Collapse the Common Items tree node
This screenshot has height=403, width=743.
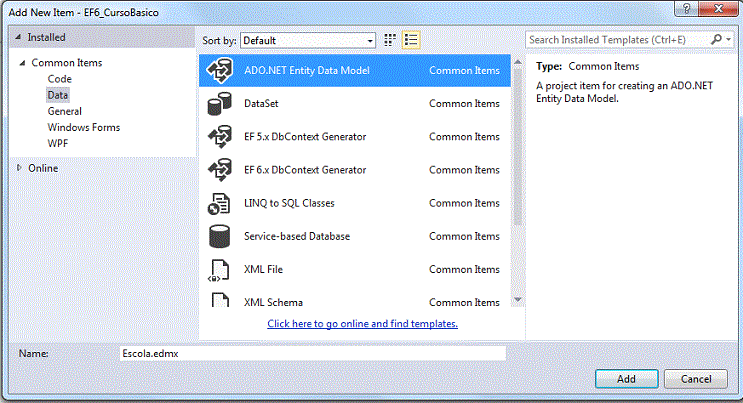pos(22,63)
